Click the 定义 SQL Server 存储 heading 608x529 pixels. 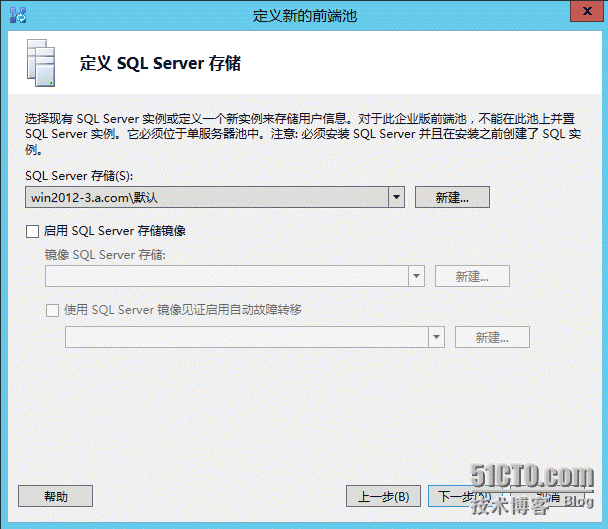160,63
